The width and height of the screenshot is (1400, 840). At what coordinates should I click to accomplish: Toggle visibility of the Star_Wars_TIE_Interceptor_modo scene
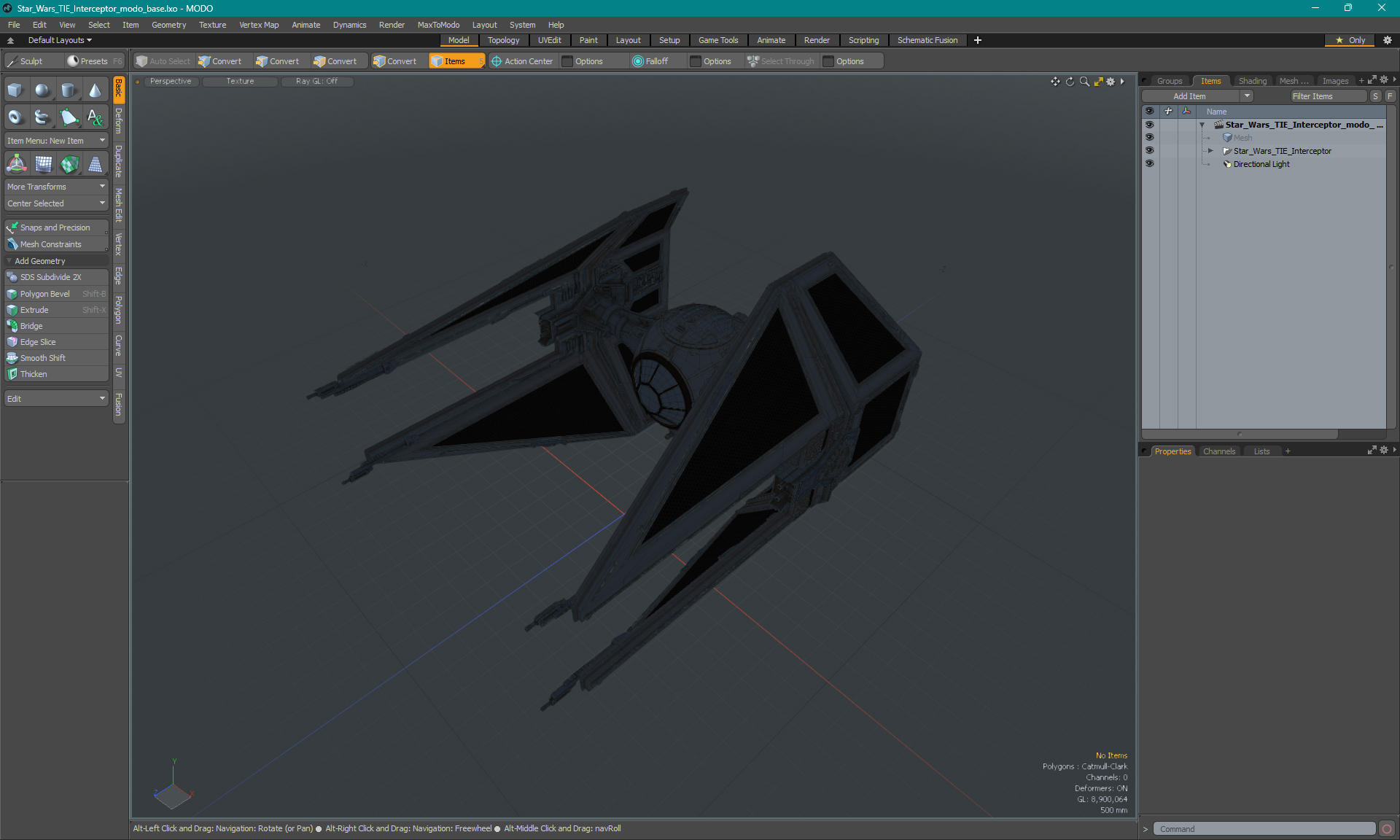(1149, 125)
